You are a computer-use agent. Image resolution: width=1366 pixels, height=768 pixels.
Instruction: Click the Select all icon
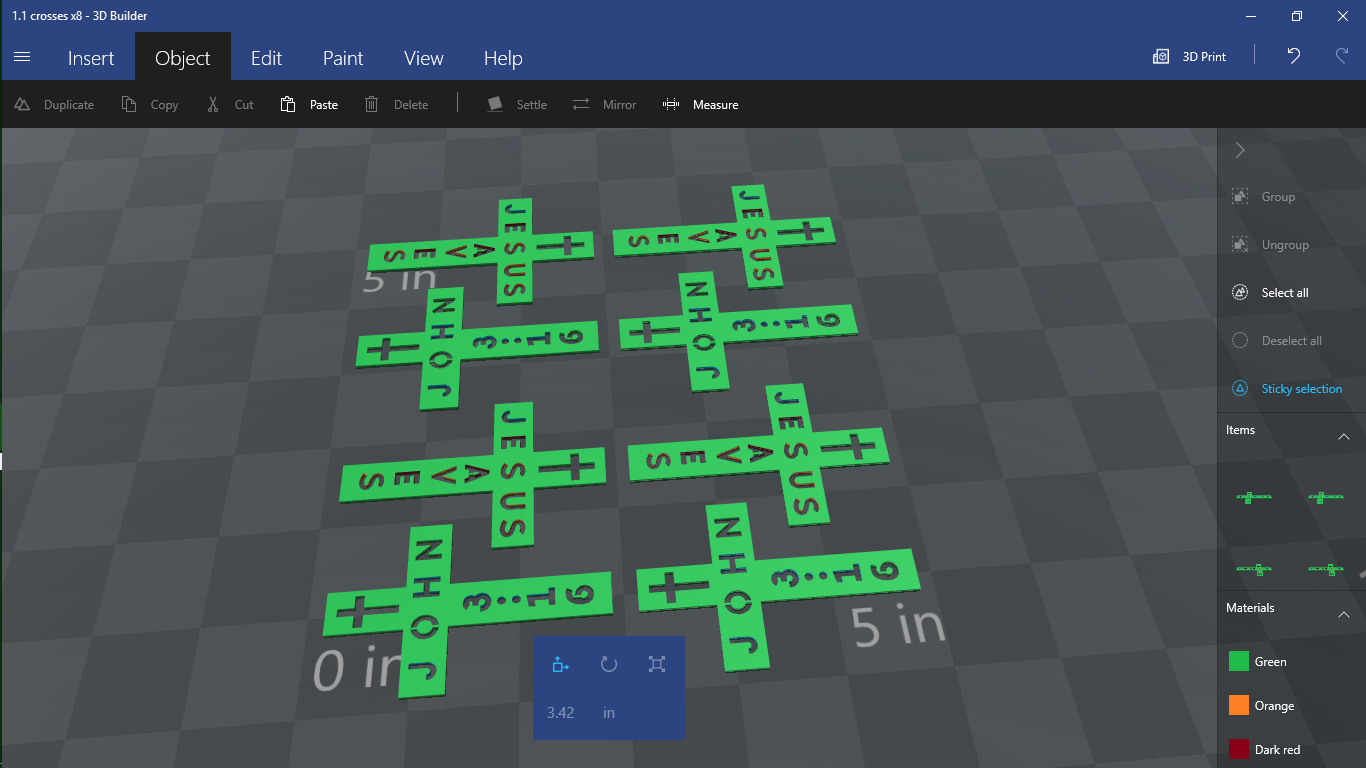(x=1240, y=293)
